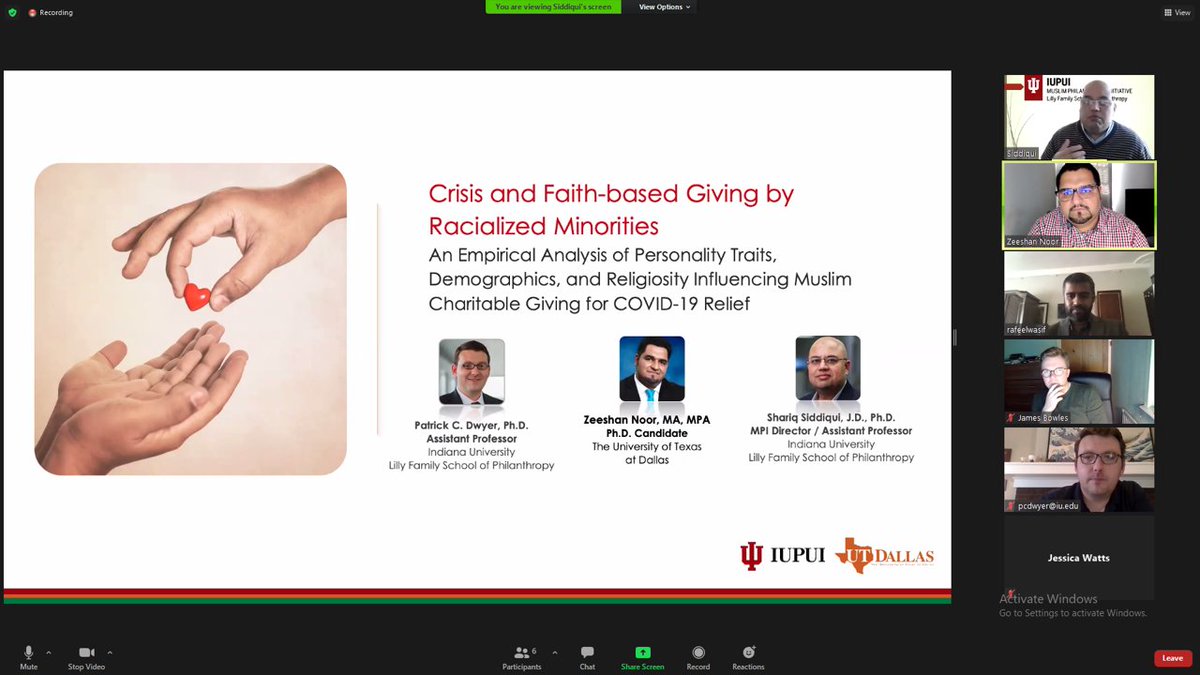Click the 'Shariq Siddiqui, J.D., Ph.D.' name text
This screenshot has height=675, width=1200.
pyautogui.click(x=831, y=417)
